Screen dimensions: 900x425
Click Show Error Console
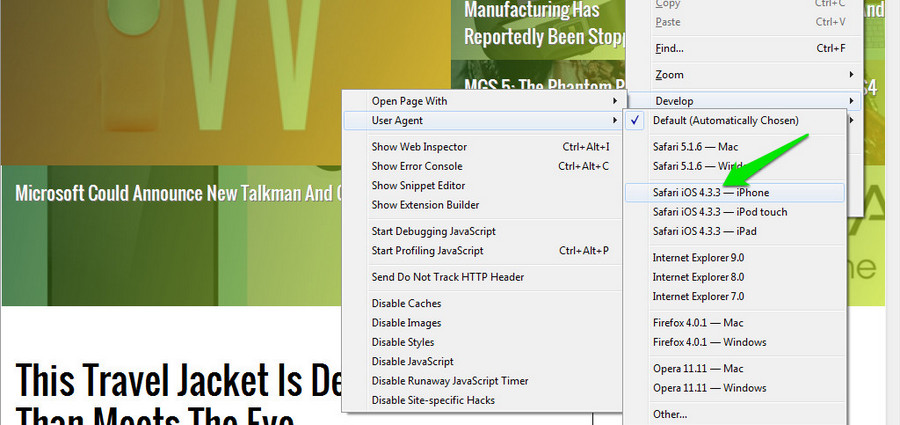pos(482,166)
